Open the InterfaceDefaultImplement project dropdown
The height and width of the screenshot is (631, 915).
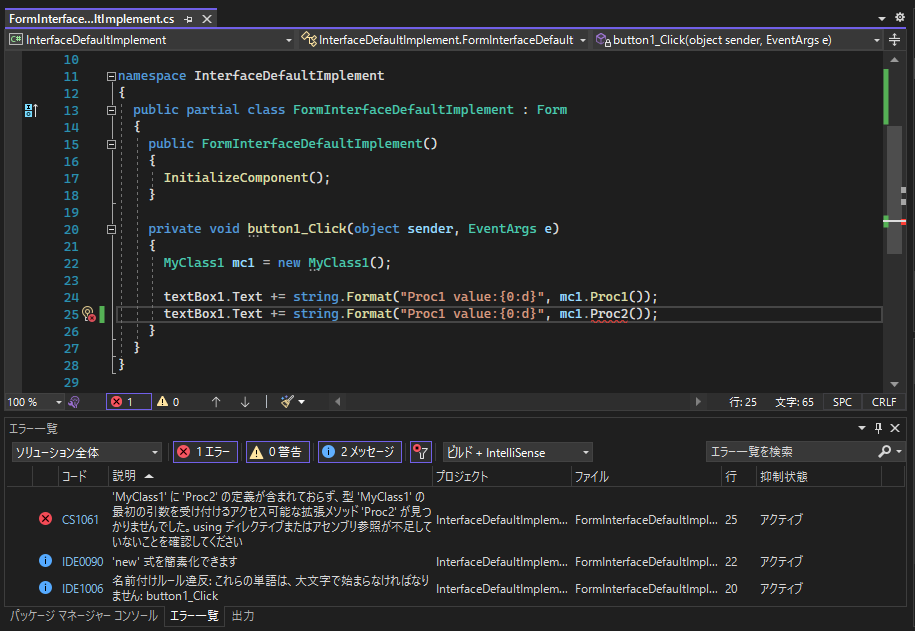click(x=151, y=40)
